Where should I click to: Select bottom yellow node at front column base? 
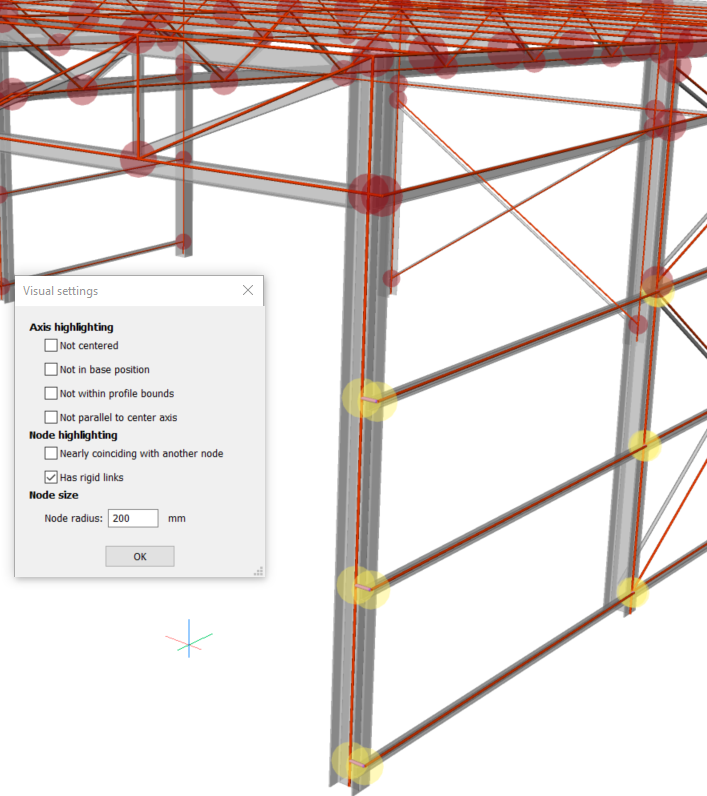357,765
